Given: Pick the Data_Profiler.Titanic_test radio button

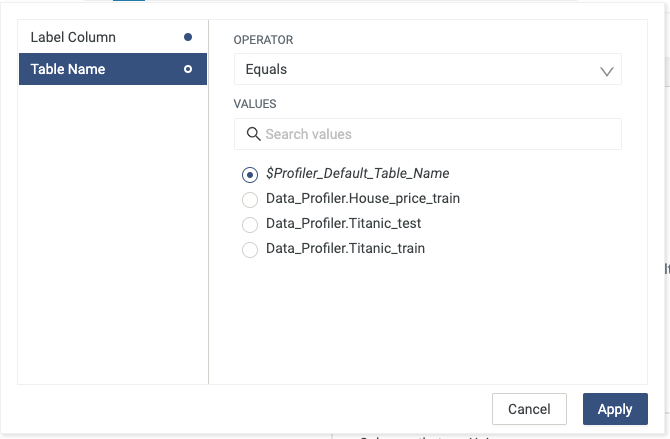Looking at the screenshot, I should (x=250, y=224).
